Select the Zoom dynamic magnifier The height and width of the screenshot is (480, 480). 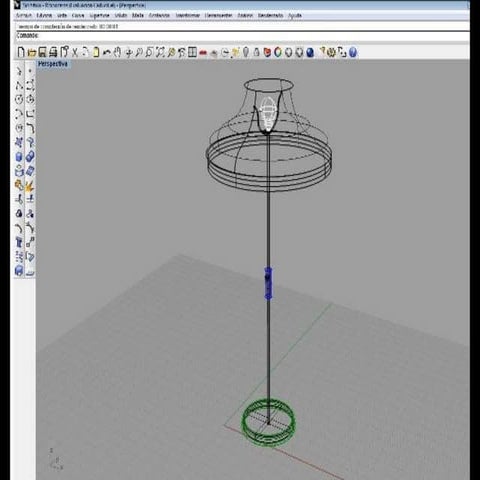tap(139, 52)
